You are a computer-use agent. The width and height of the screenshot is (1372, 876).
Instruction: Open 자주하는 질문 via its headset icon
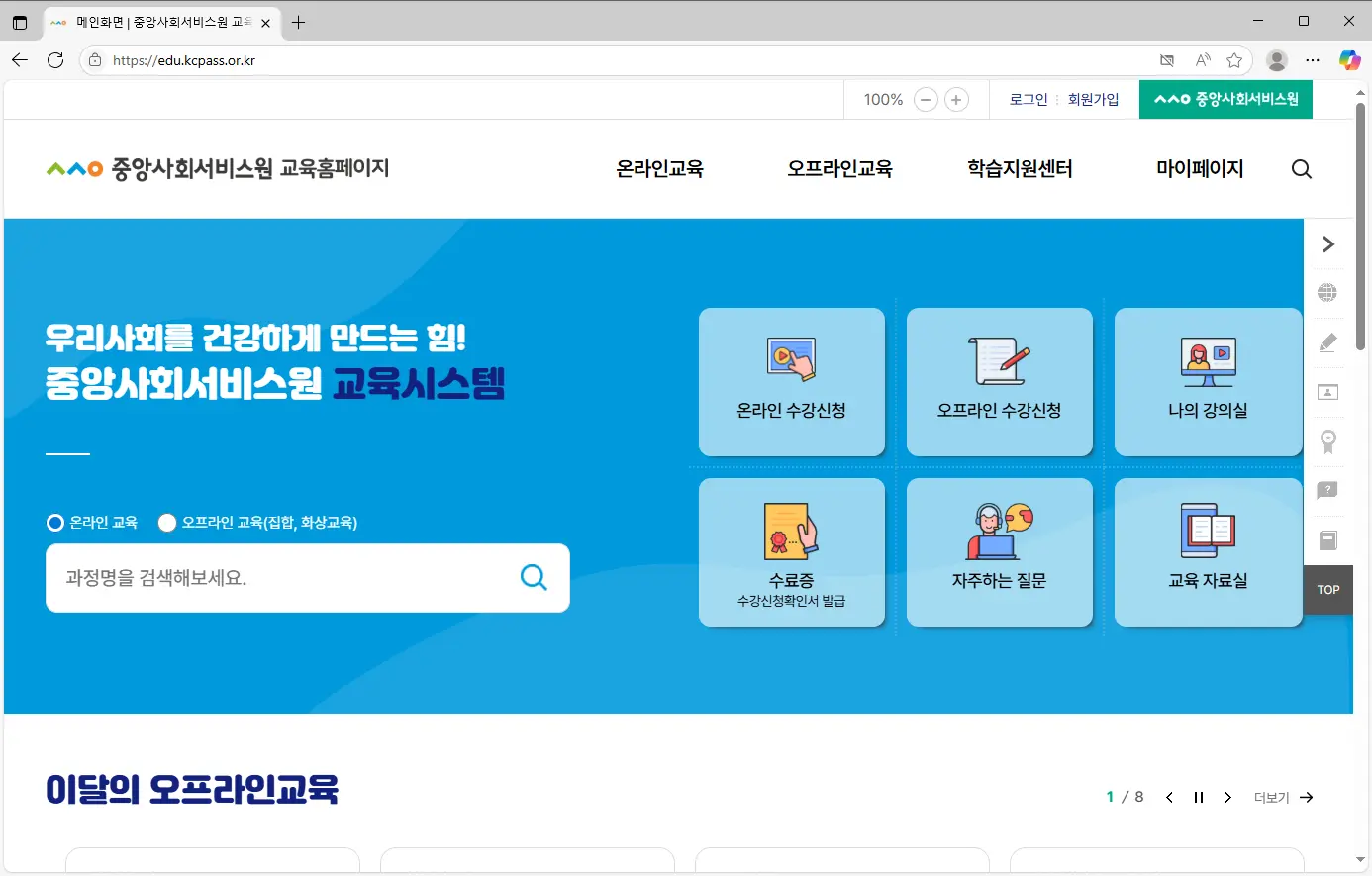pyautogui.click(x=999, y=551)
